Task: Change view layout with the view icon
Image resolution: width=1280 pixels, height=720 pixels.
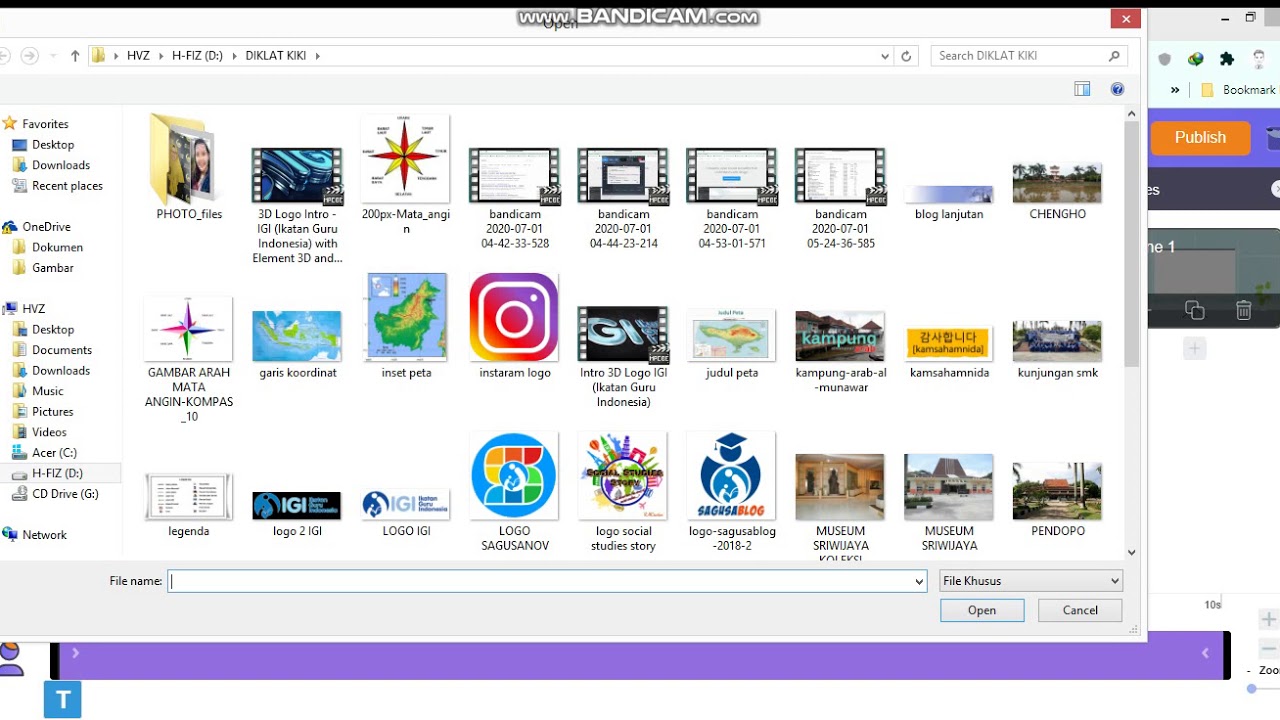Action: click(x=1082, y=89)
